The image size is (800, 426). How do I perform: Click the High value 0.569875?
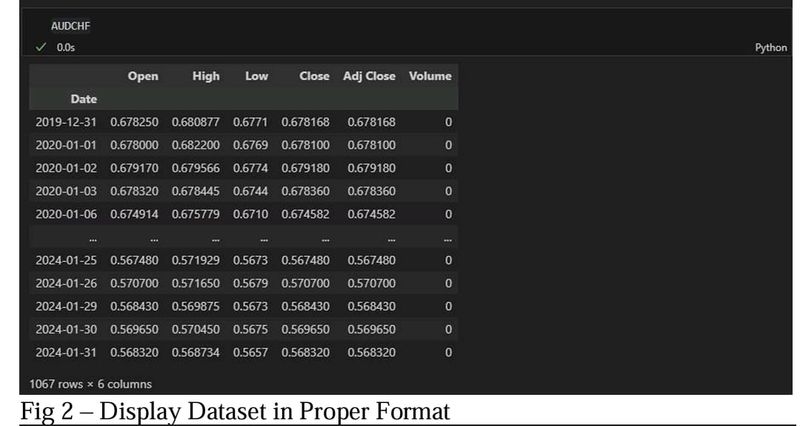pyautogui.click(x=195, y=307)
